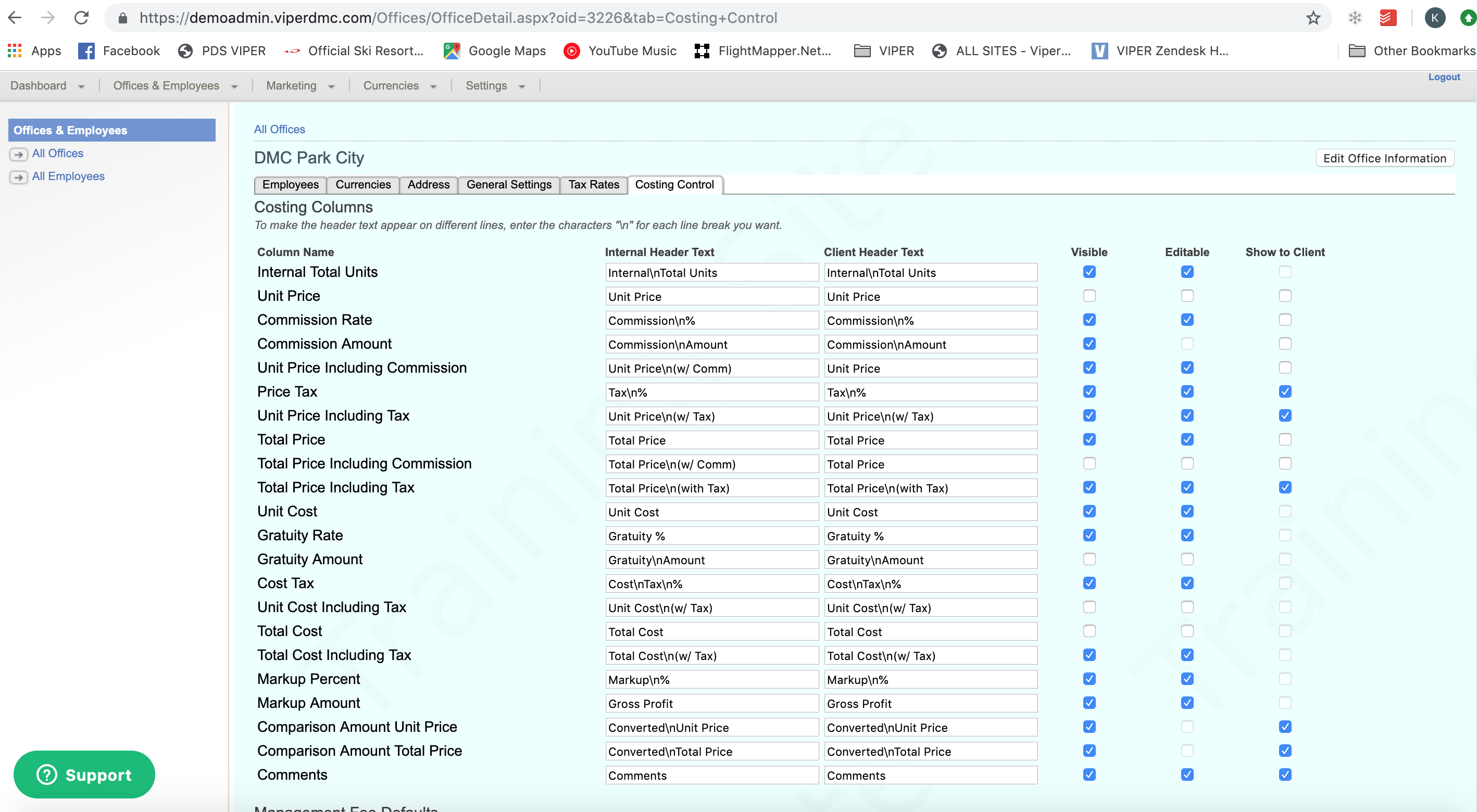The height and width of the screenshot is (812, 1477).
Task: Click the lock site-info icon
Action: (122, 18)
